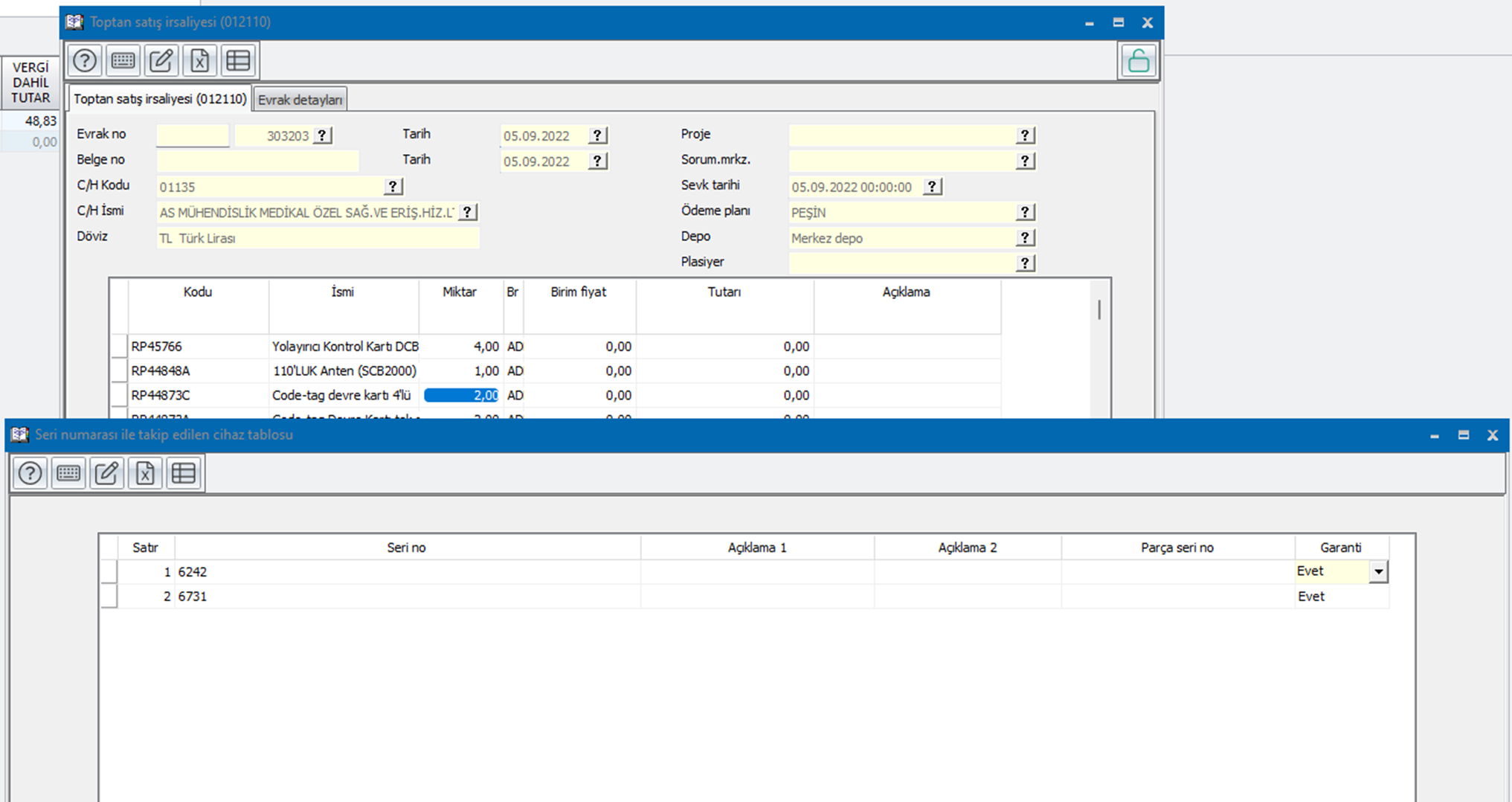
Task: Open lookup ? beside Depo Merkez depo
Action: pos(1025,237)
